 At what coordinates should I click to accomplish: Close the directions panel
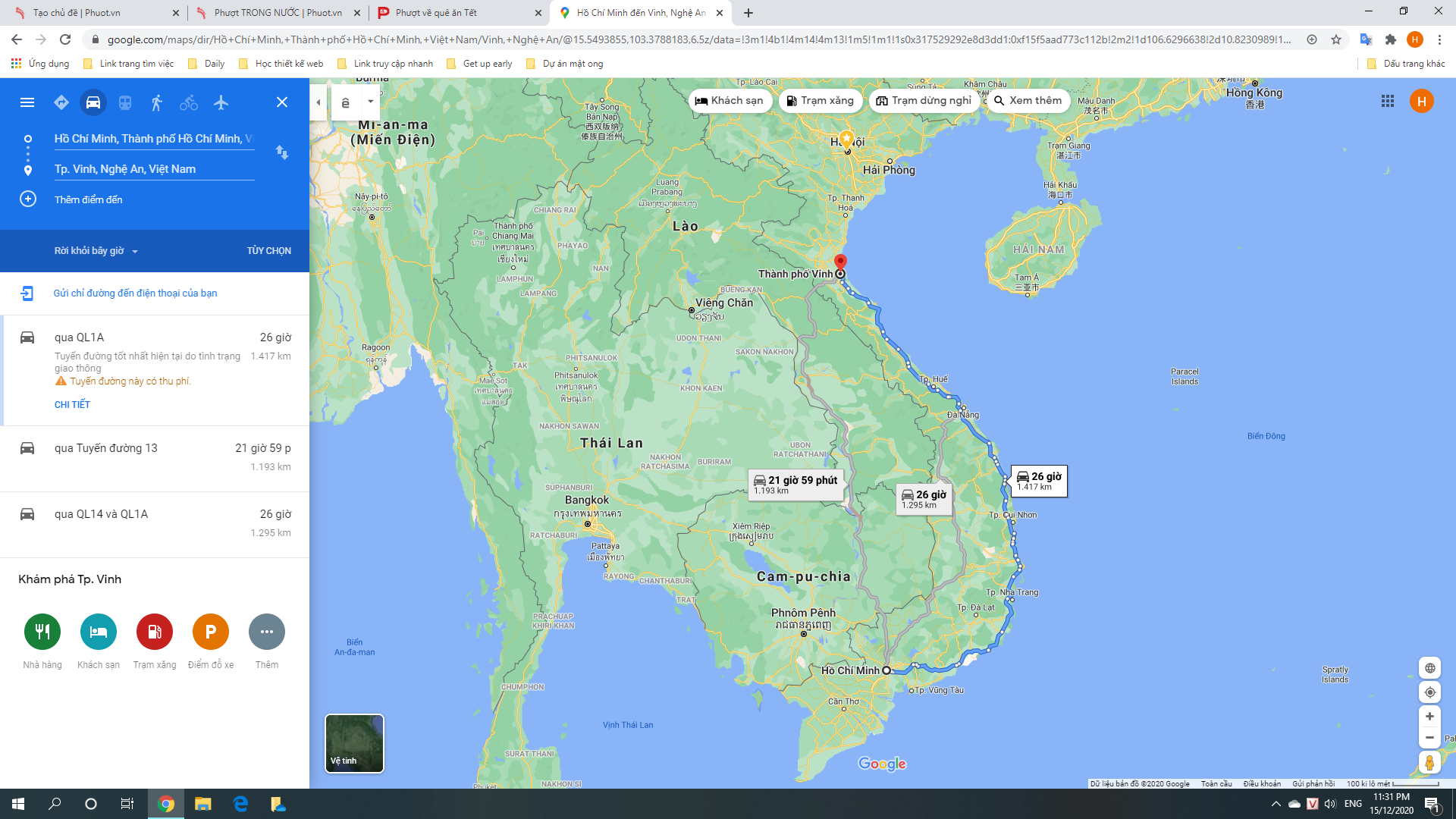pyautogui.click(x=282, y=102)
